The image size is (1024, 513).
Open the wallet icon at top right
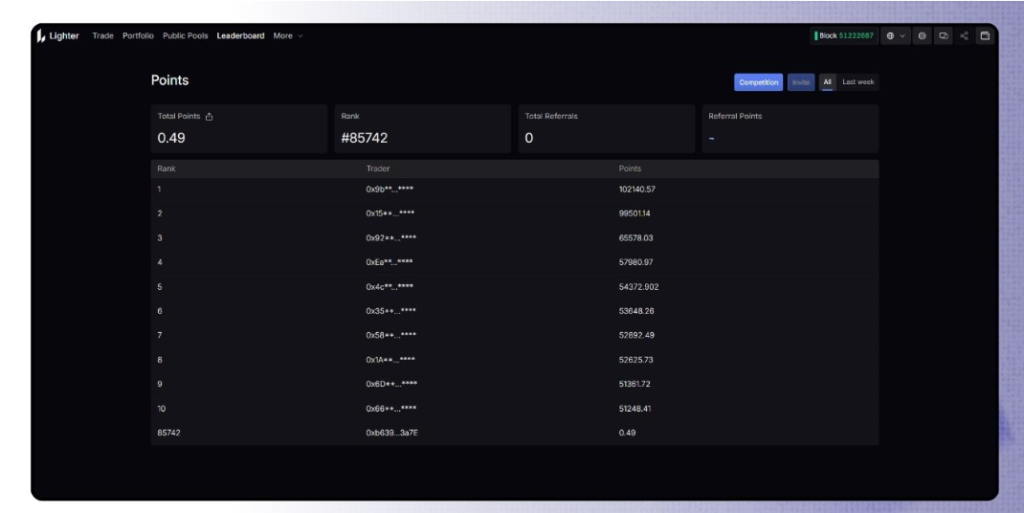click(984, 36)
